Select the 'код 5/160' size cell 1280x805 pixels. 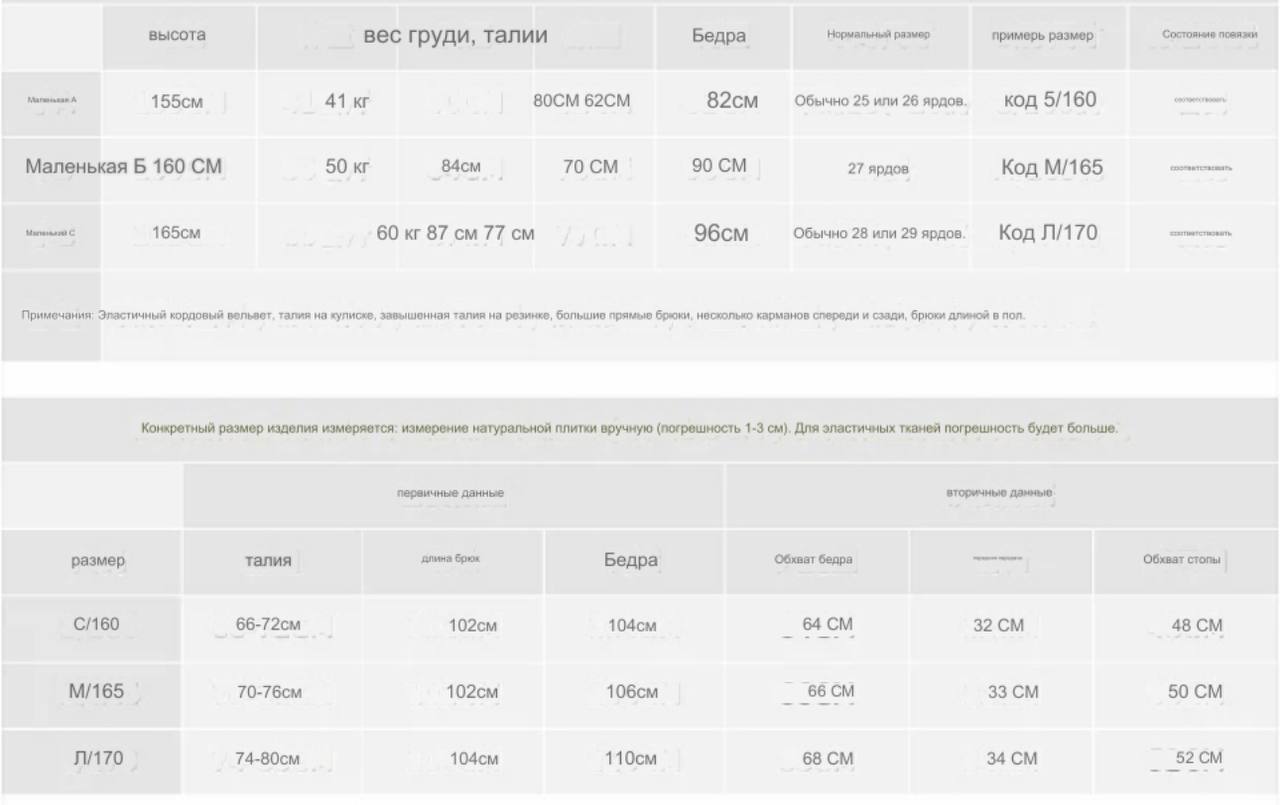pyautogui.click(x=1049, y=99)
